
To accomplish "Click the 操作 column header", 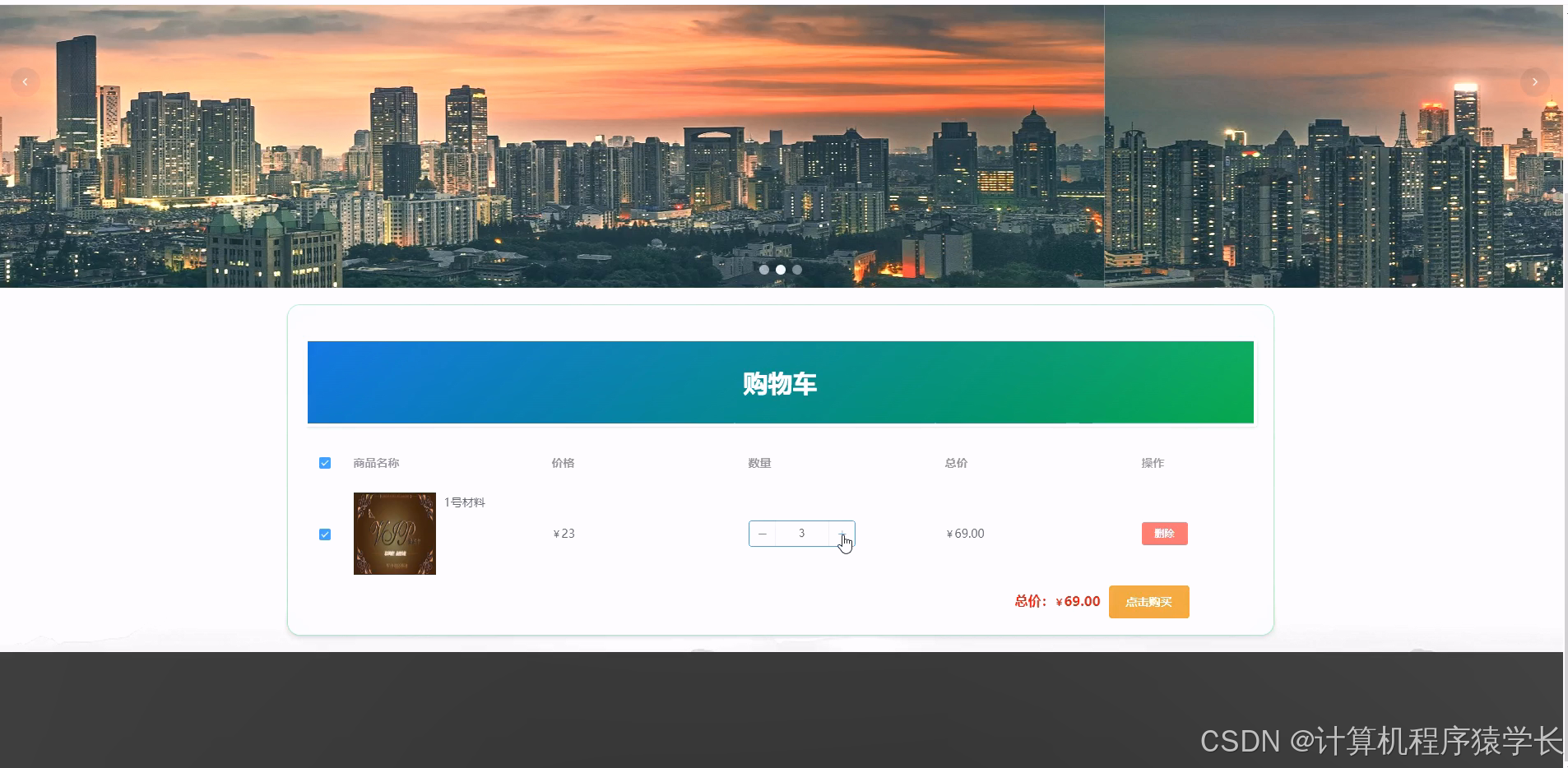I will [1153, 463].
